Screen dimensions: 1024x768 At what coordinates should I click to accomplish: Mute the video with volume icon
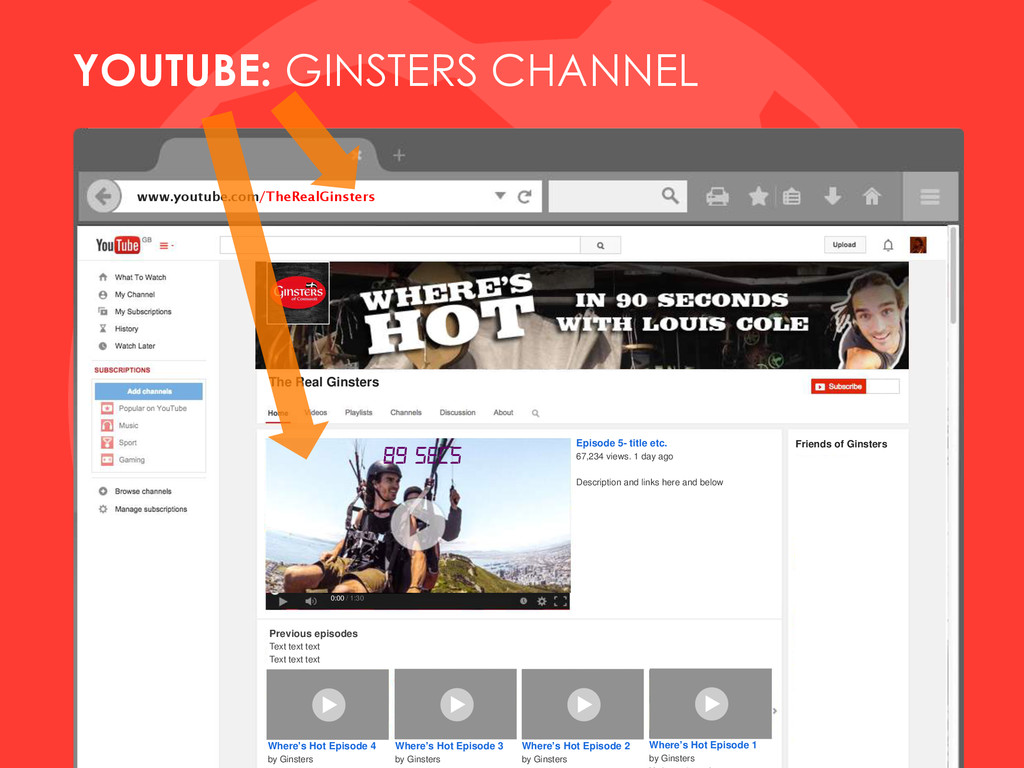tap(311, 601)
